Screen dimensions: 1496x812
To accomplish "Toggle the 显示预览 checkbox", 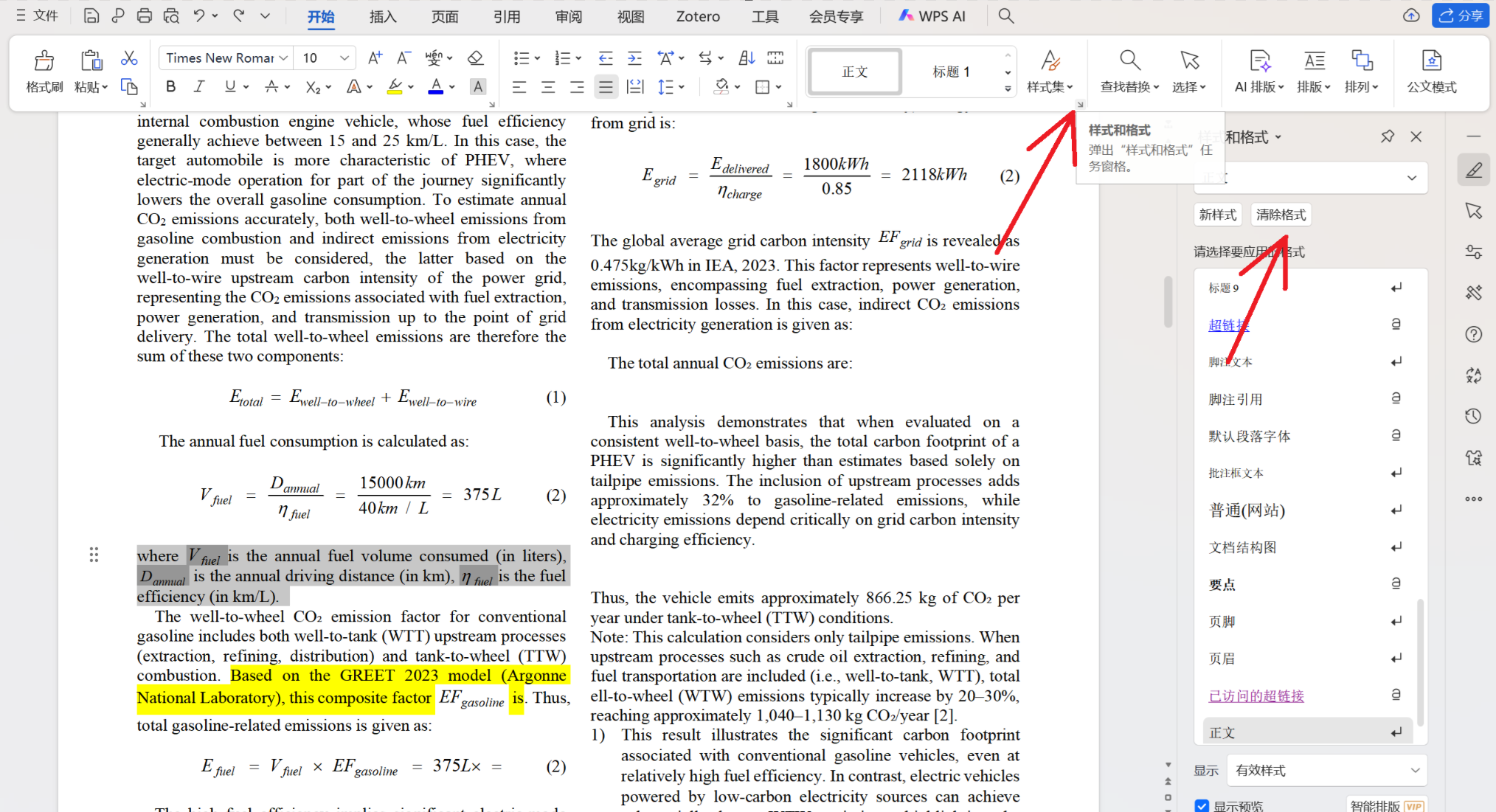I will [x=1202, y=805].
